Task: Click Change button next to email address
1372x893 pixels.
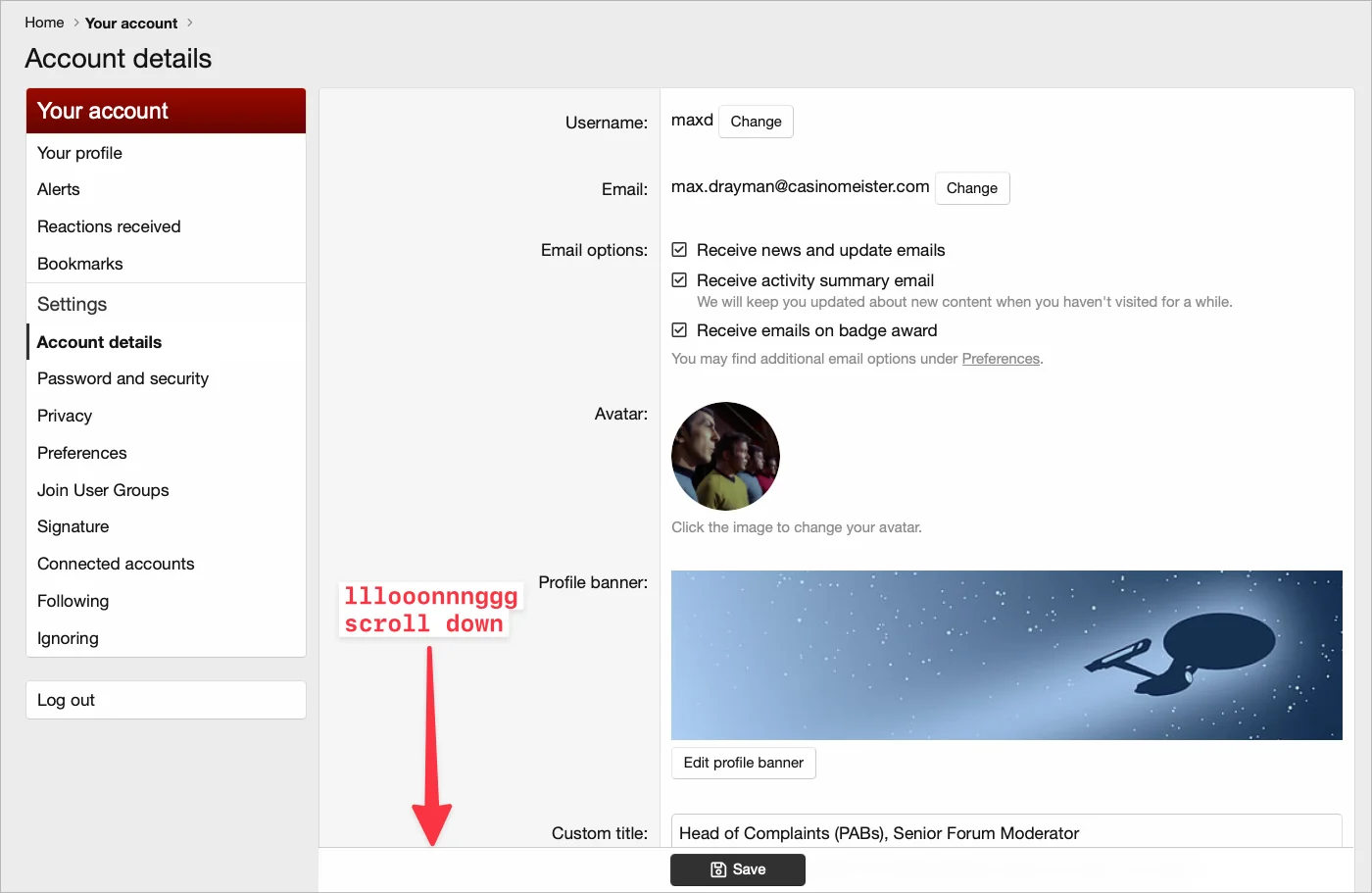Action: tap(972, 188)
